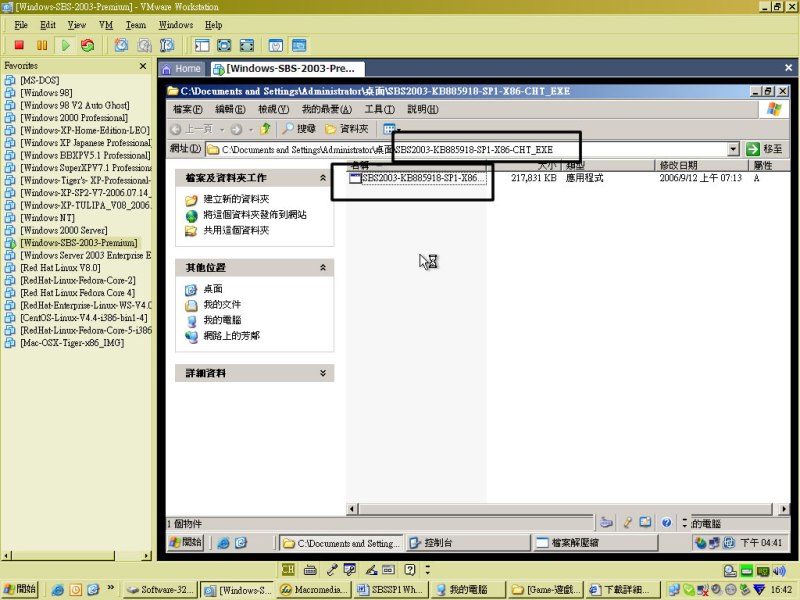Go up one folder level in guest Explorer
Viewport: 800px width, 600px height.
[x=265, y=129]
